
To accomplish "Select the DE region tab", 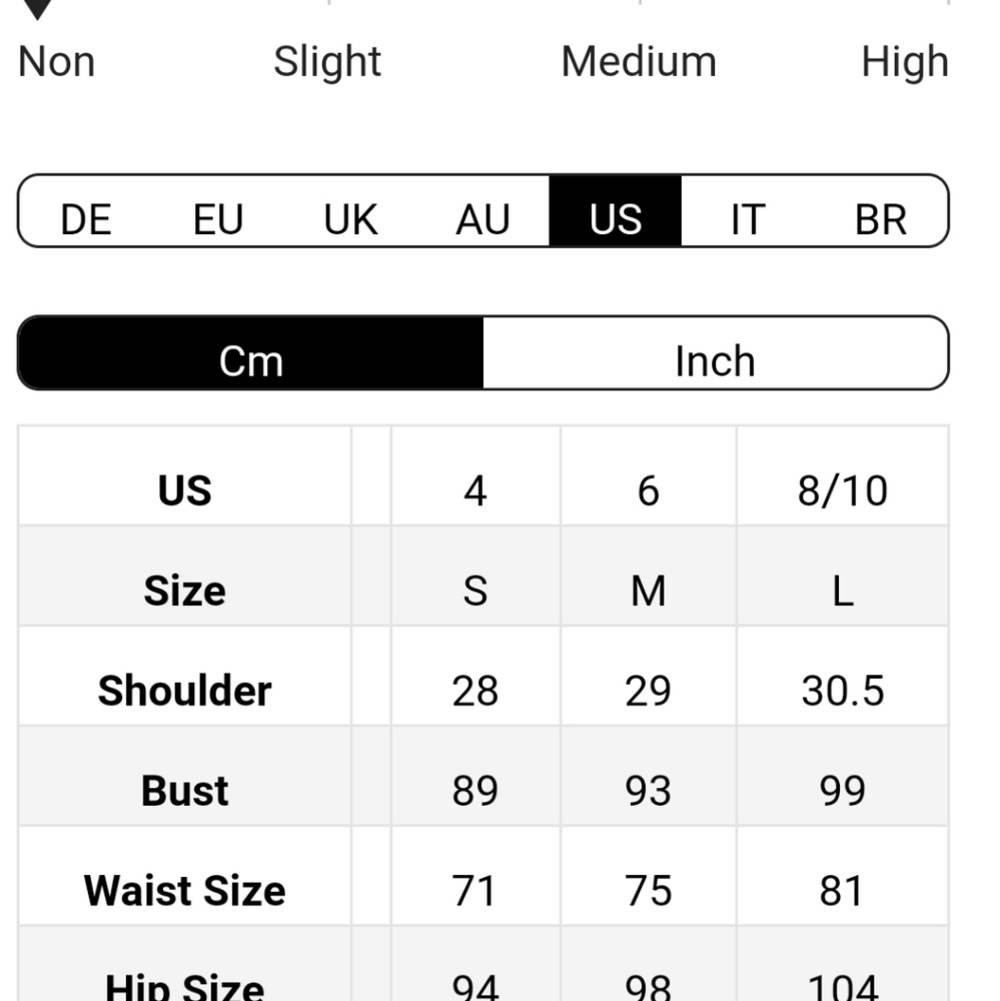I will coord(86,219).
